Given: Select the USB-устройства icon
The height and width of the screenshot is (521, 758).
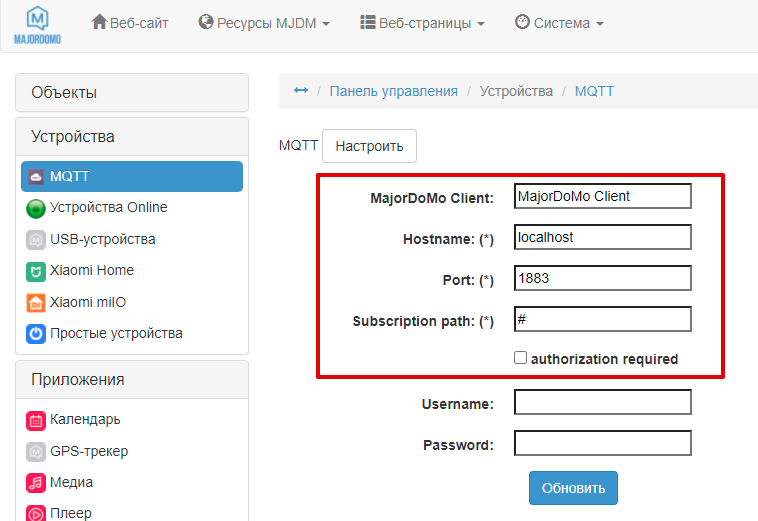Looking at the screenshot, I should (x=36, y=240).
